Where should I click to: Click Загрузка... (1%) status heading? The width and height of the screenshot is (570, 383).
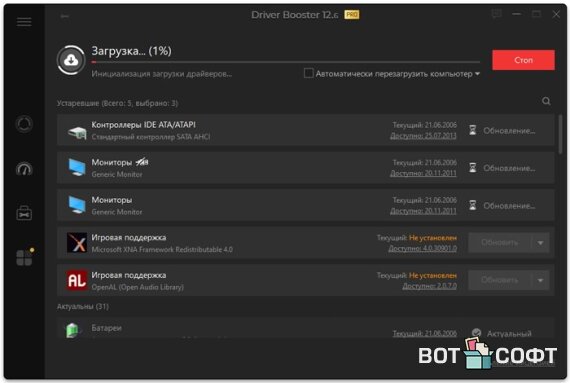131,51
